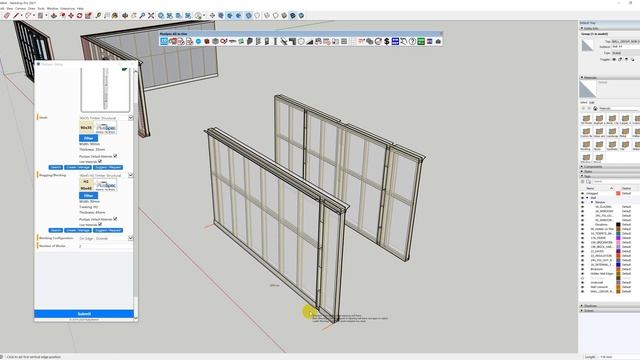640x360 pixels.
Task: Toggle visibility of the 22_EAVES tag
Action: click(582, 251)
